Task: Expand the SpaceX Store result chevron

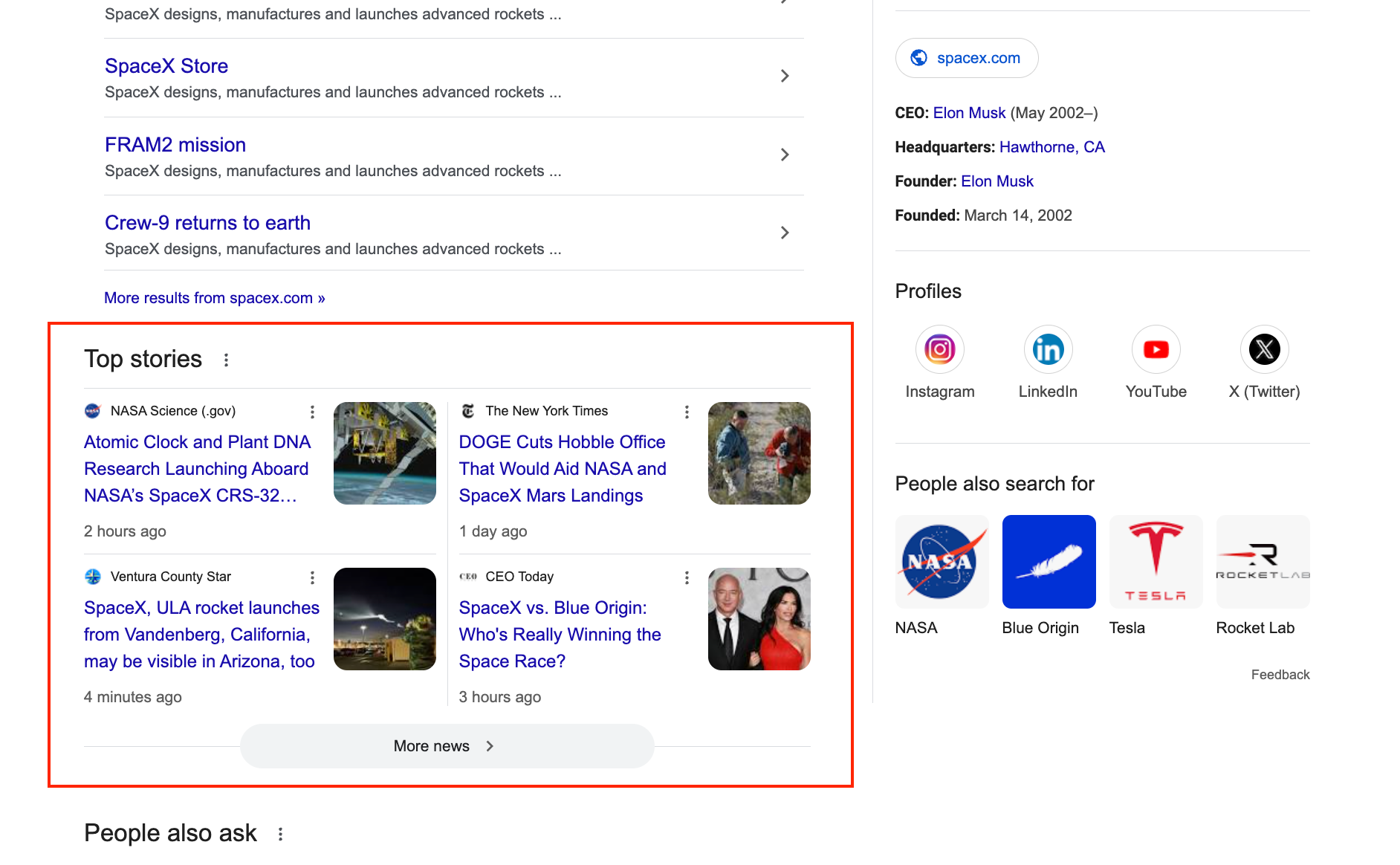Action: tap(785, 76)
